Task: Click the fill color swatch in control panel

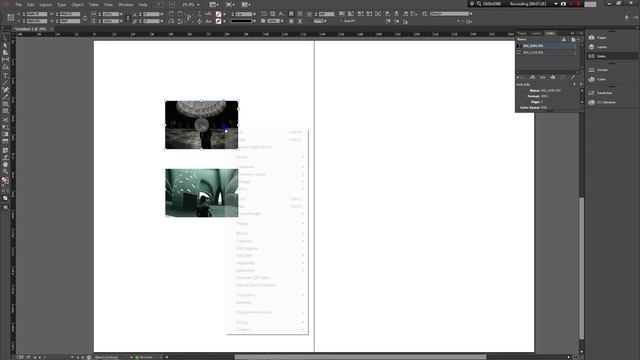Action: tap(219, 14)
